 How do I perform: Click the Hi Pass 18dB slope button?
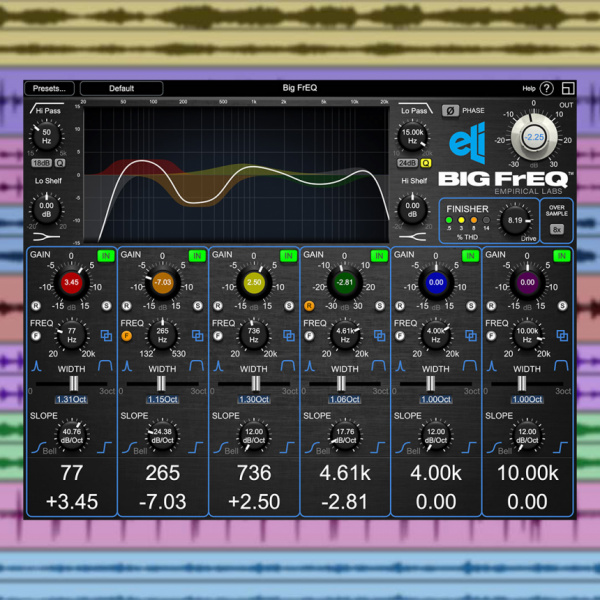[41, 163]
